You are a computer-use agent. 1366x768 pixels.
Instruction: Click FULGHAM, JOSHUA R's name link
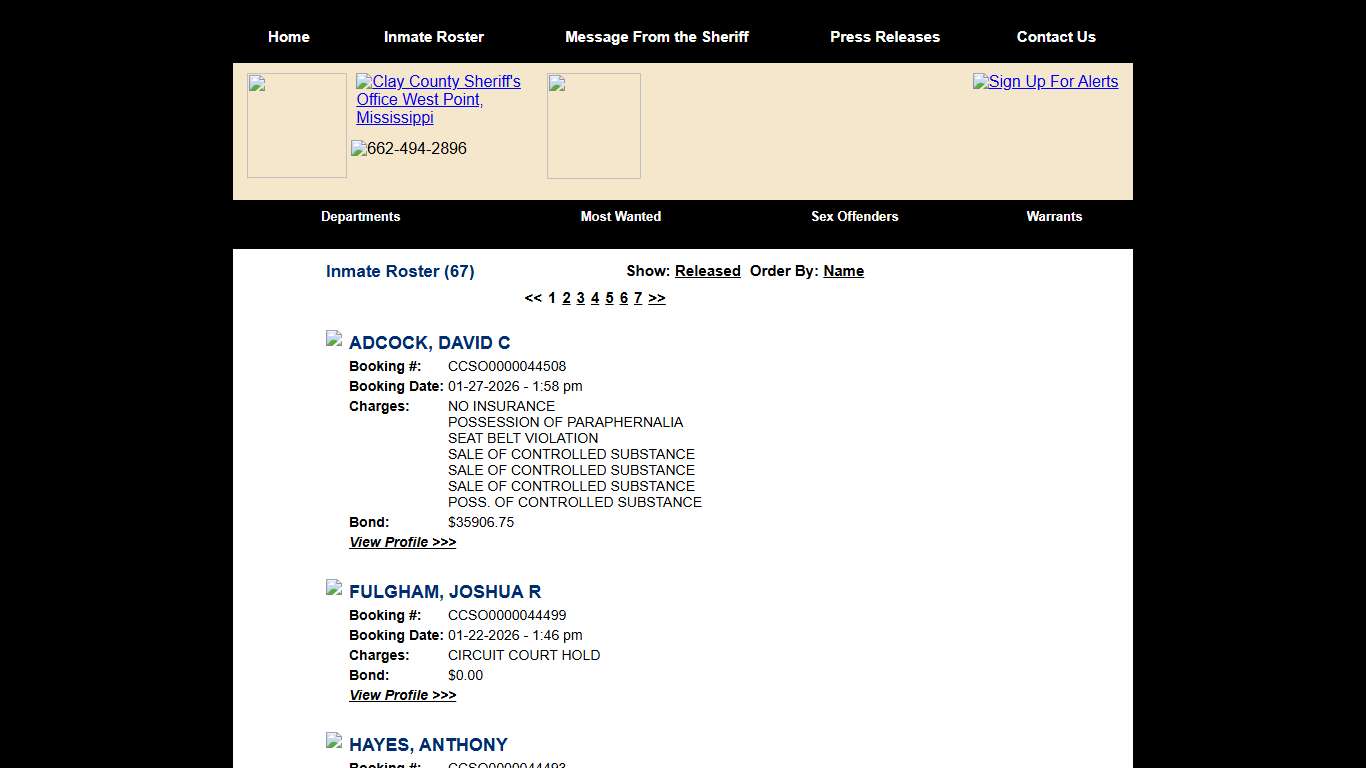445,591
